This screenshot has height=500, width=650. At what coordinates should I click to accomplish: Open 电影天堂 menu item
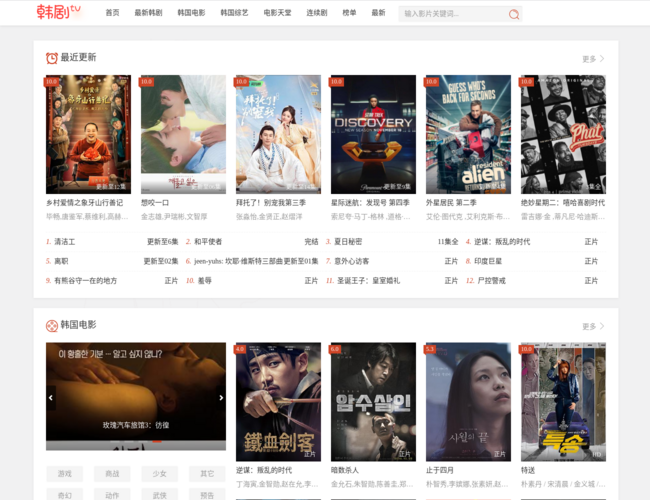pyautogui.click(x=277, y=13)
